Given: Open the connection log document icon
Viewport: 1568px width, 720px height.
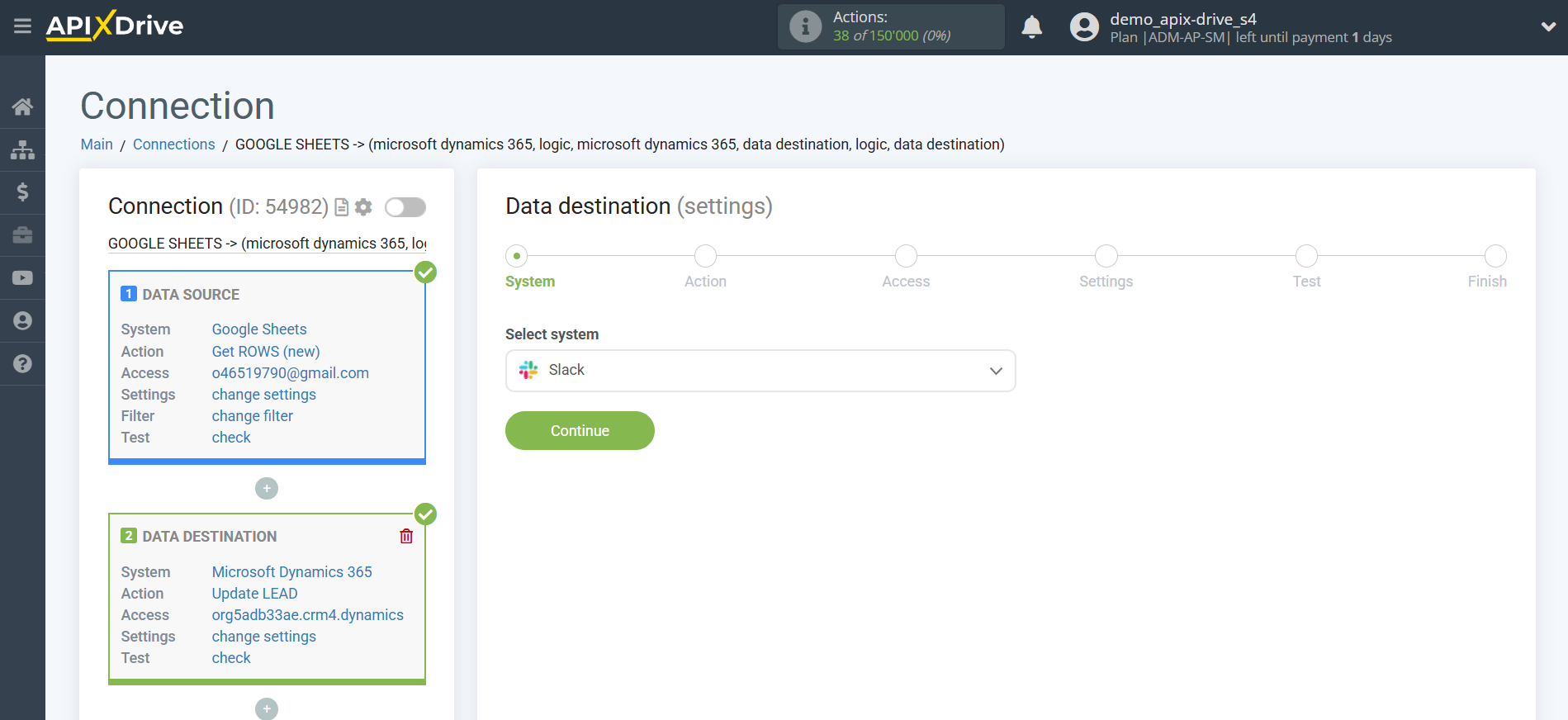Looking at the screenshot, I should coord(341,207).
